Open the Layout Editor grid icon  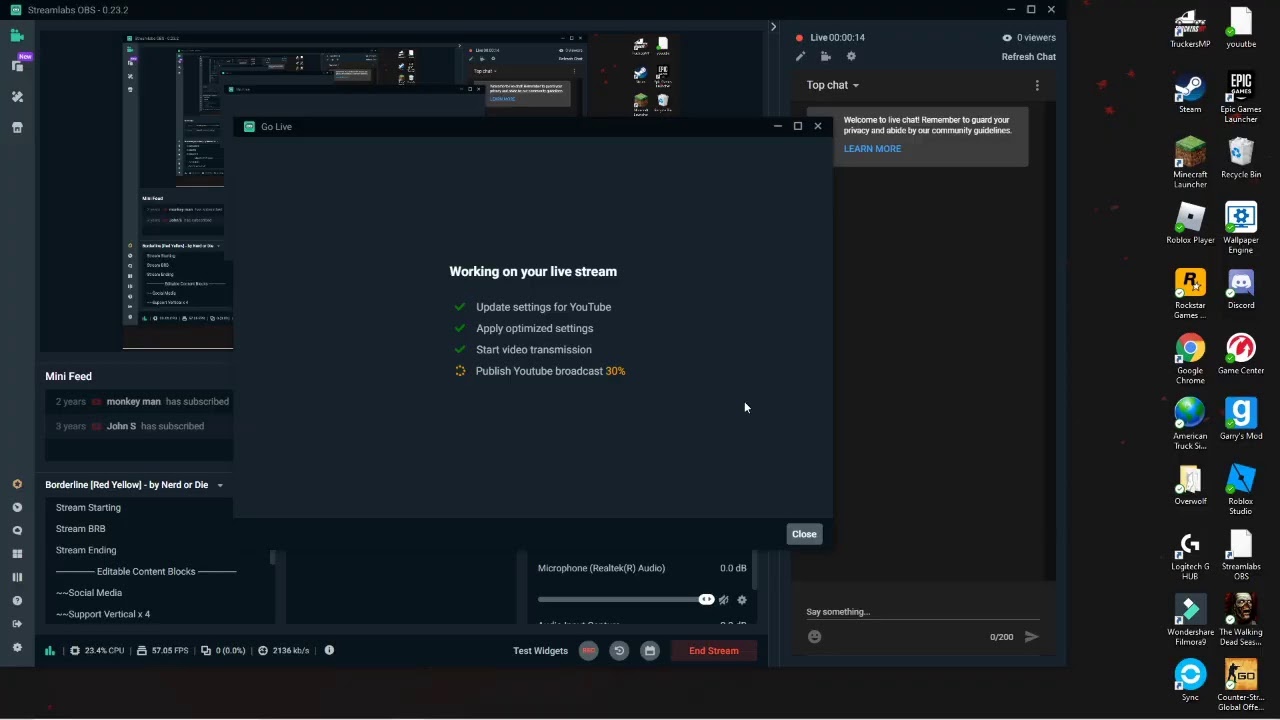(17, 554)
